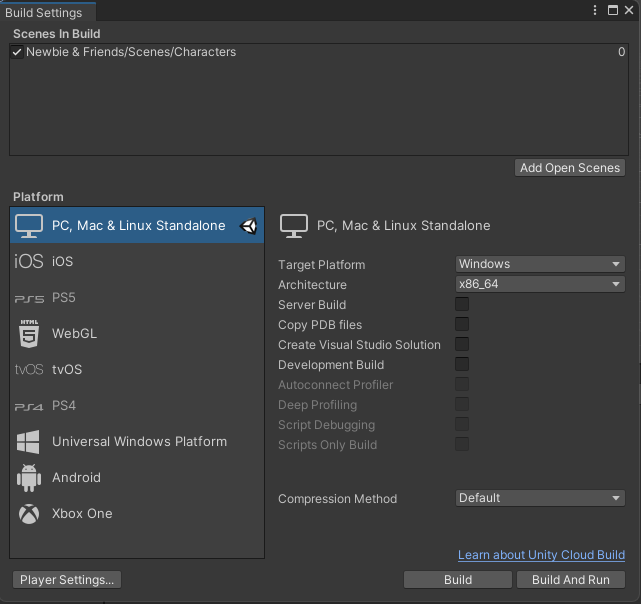Click the Server Build label
The width and height of the screenshot is (641, 604).
point(312,305)
